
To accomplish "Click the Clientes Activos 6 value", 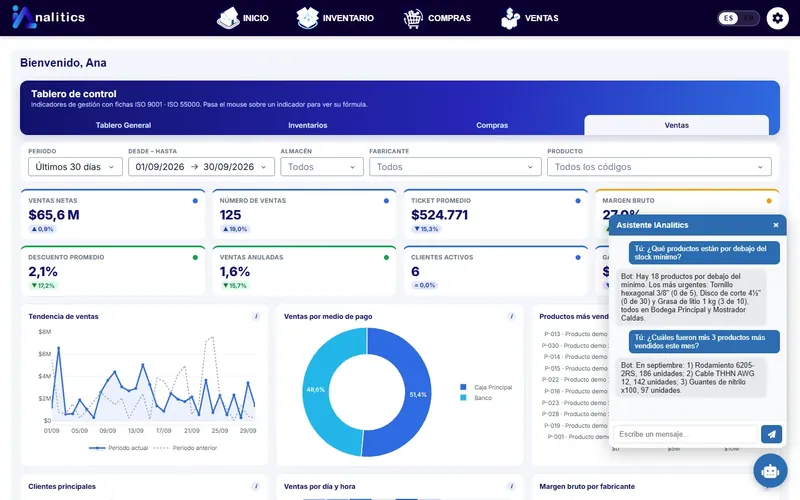I will coord(415,271).
